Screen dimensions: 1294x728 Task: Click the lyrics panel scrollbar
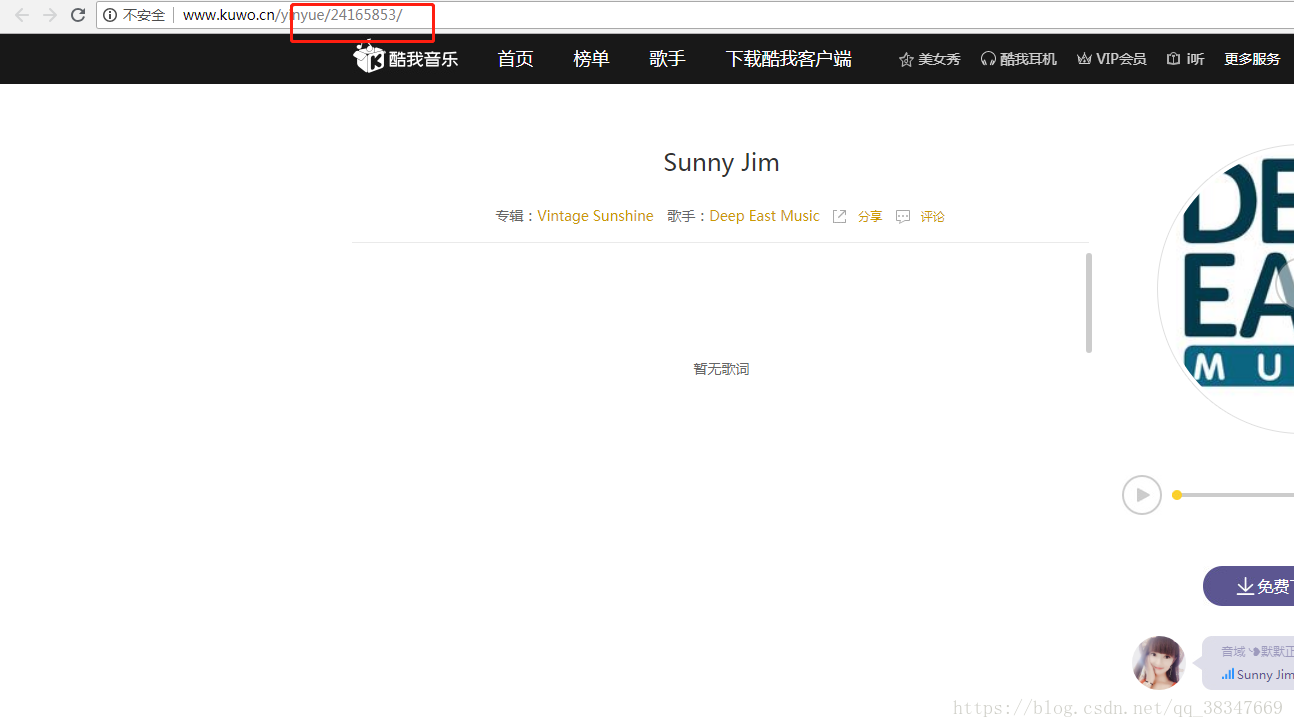[x=1089, y=302]
